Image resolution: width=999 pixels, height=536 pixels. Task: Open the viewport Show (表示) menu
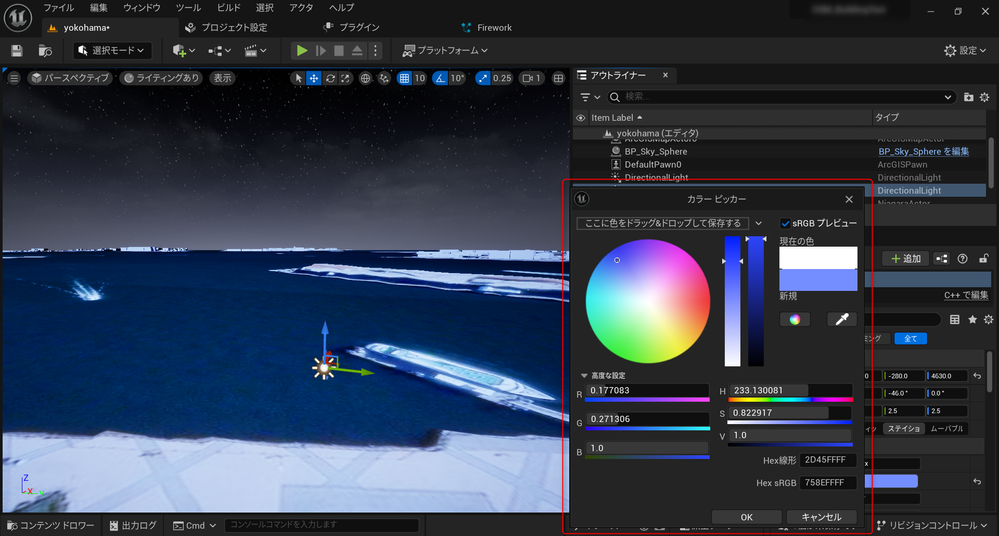click(222, 78)
